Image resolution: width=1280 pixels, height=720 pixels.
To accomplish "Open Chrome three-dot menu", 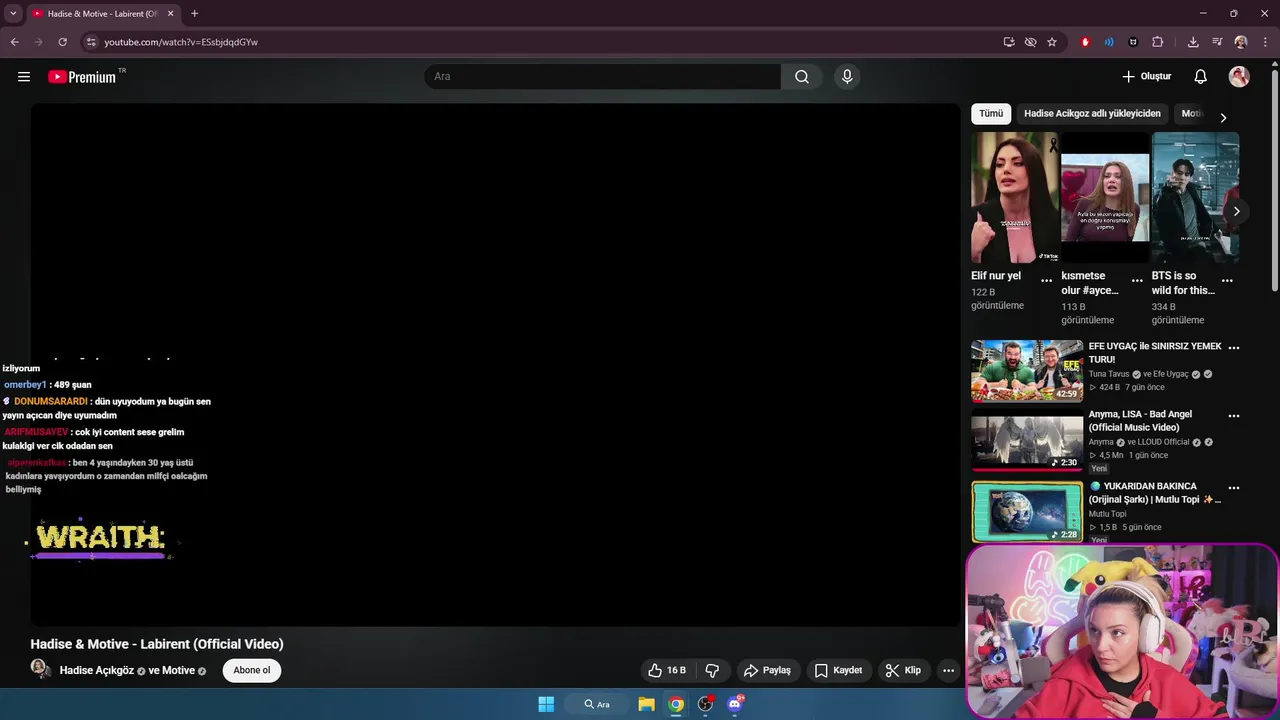I will coord(1265,42).
